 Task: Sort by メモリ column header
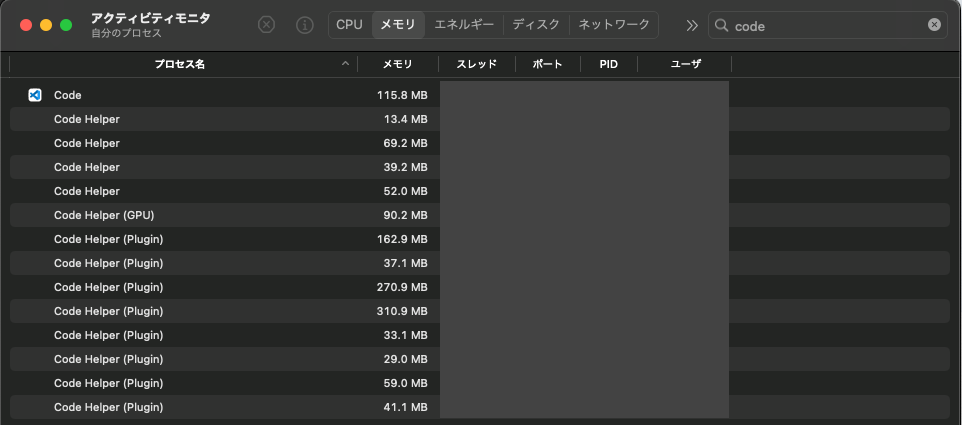[398, 64]
